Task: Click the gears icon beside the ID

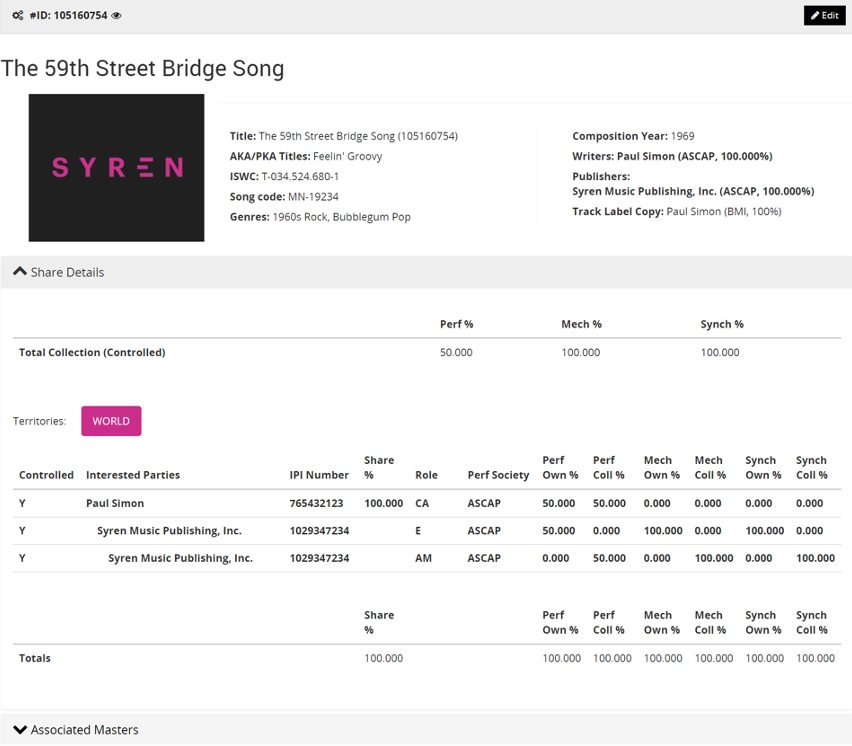Action: (x=18, y=16)
